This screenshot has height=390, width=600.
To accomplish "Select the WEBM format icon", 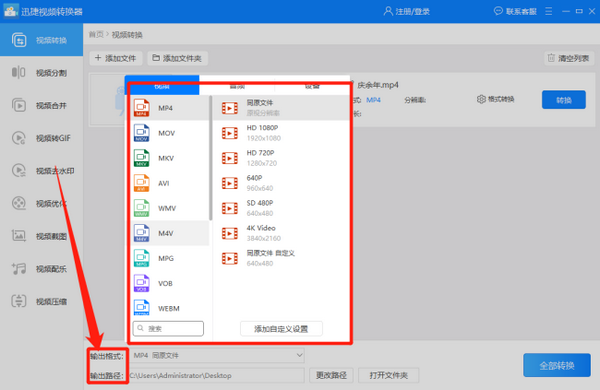I will (142, 307).
